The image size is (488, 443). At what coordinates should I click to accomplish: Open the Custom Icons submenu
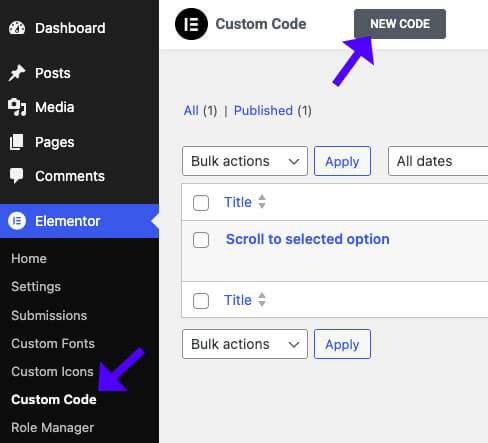52,371
